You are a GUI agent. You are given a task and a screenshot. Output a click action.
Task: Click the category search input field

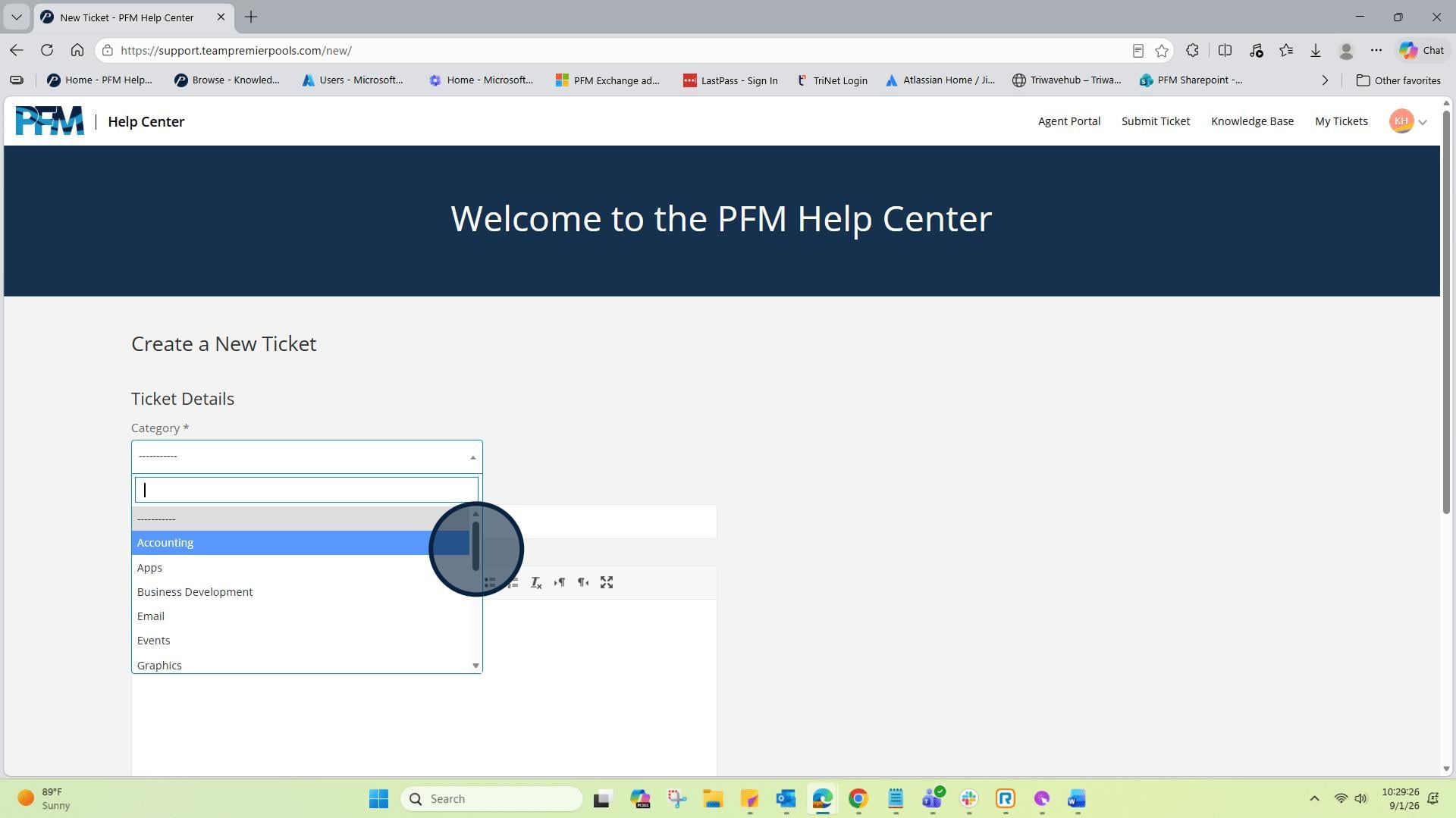coord(306,490)
